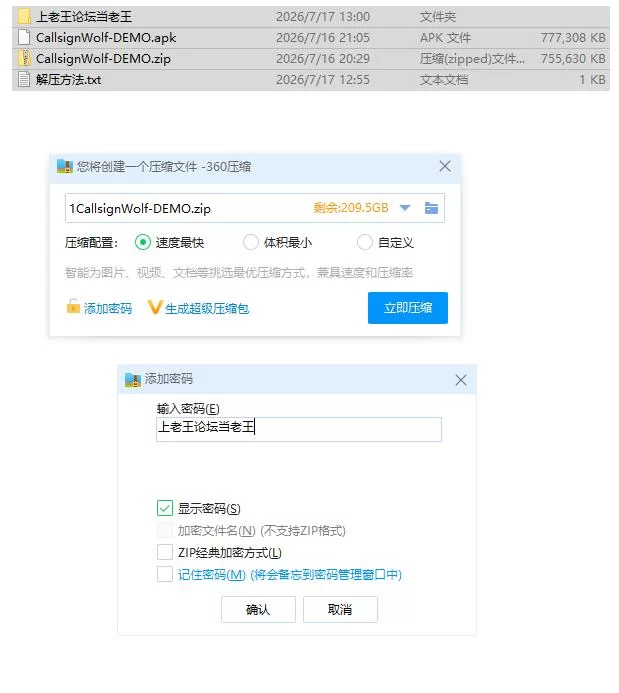Click the 解压方法.txt document icon
The height and width of the screenshot is (693, 619).
[24, 80]
